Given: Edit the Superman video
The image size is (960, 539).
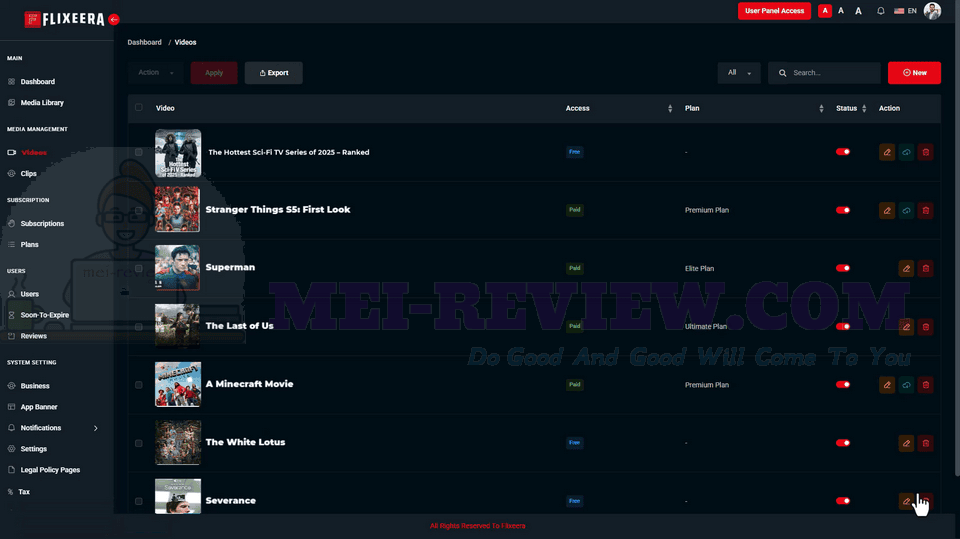Looking at the screenshot, I should click(906, 268).
